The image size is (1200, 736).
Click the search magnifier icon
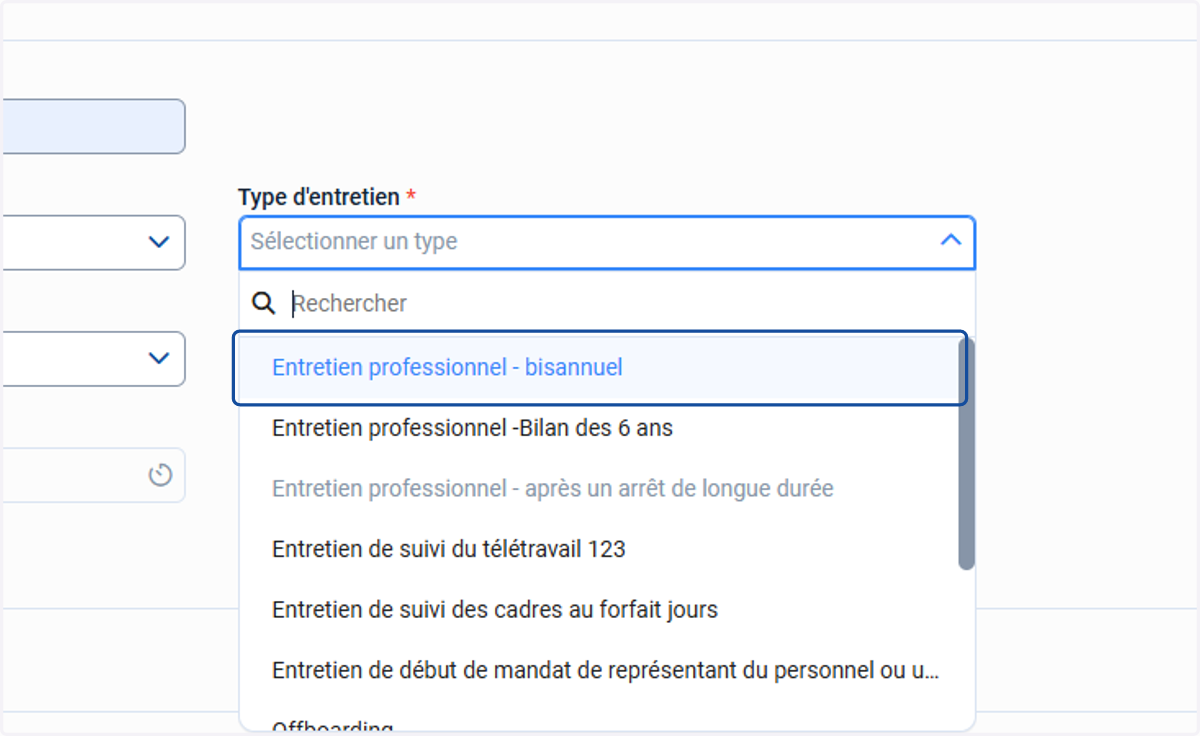tap(263, 303)
